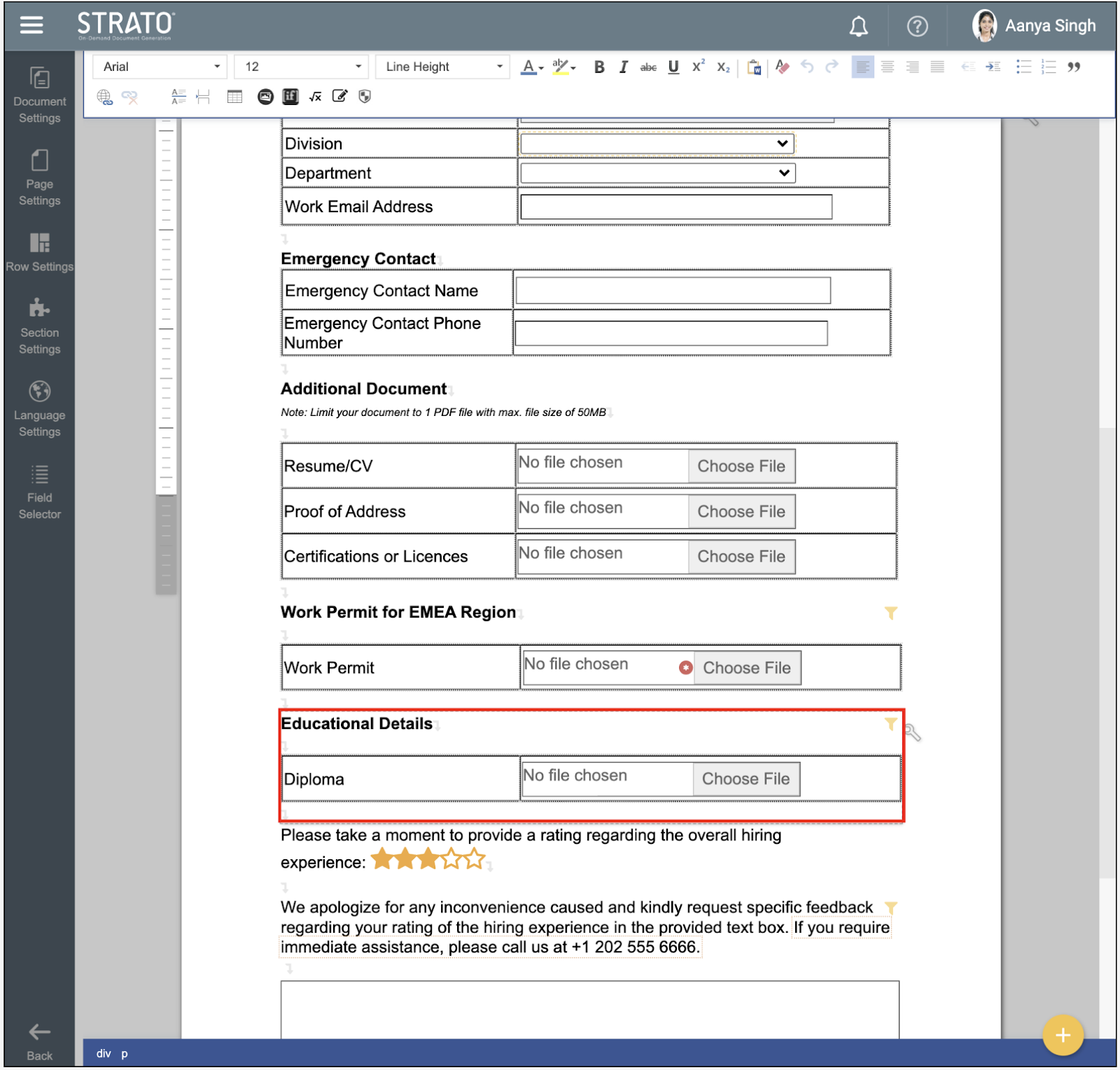Open the Field Selector panel
Screen dimensions: 1120x1070
coord(39,493)
